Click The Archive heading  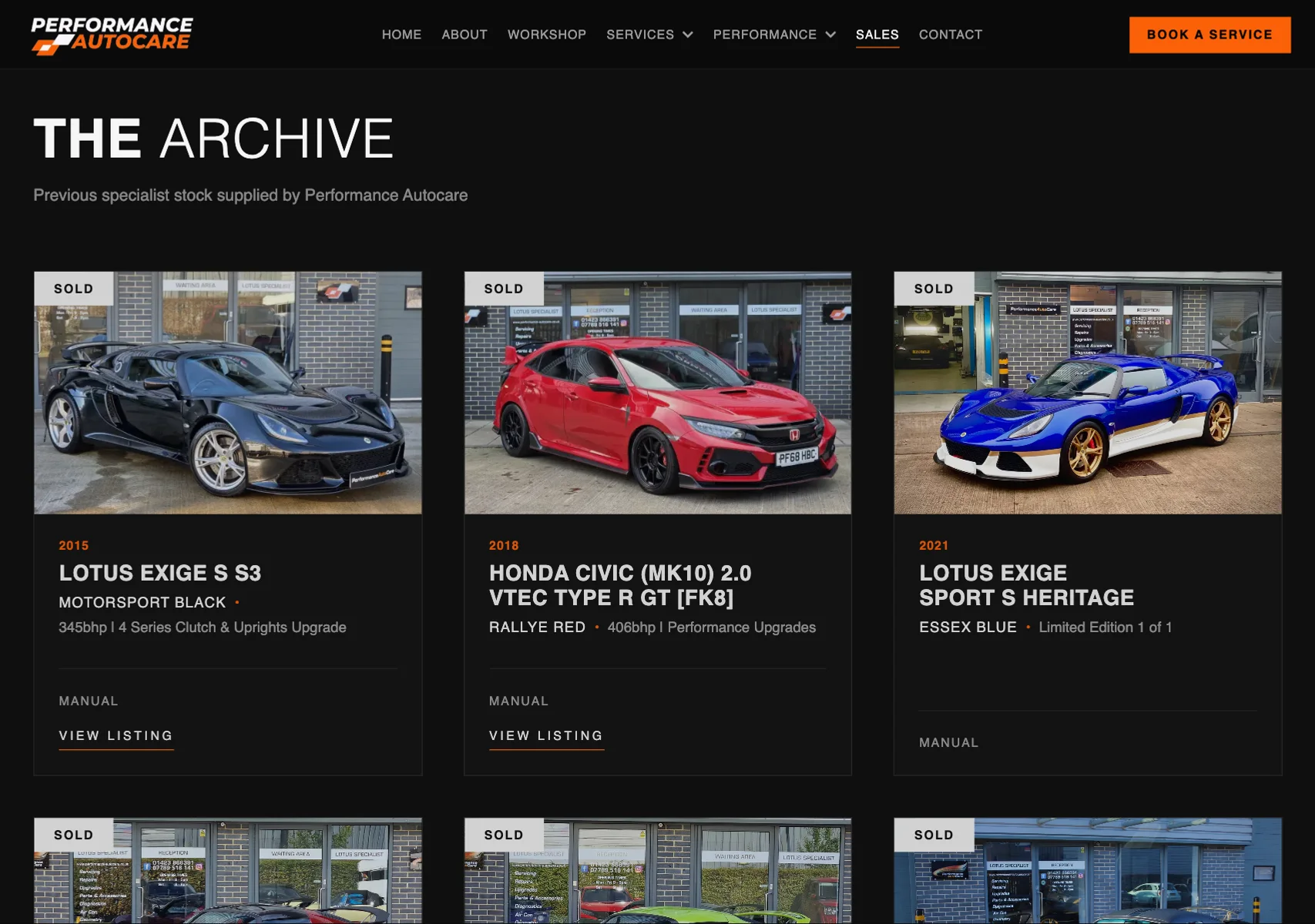(x=213, y=139)
